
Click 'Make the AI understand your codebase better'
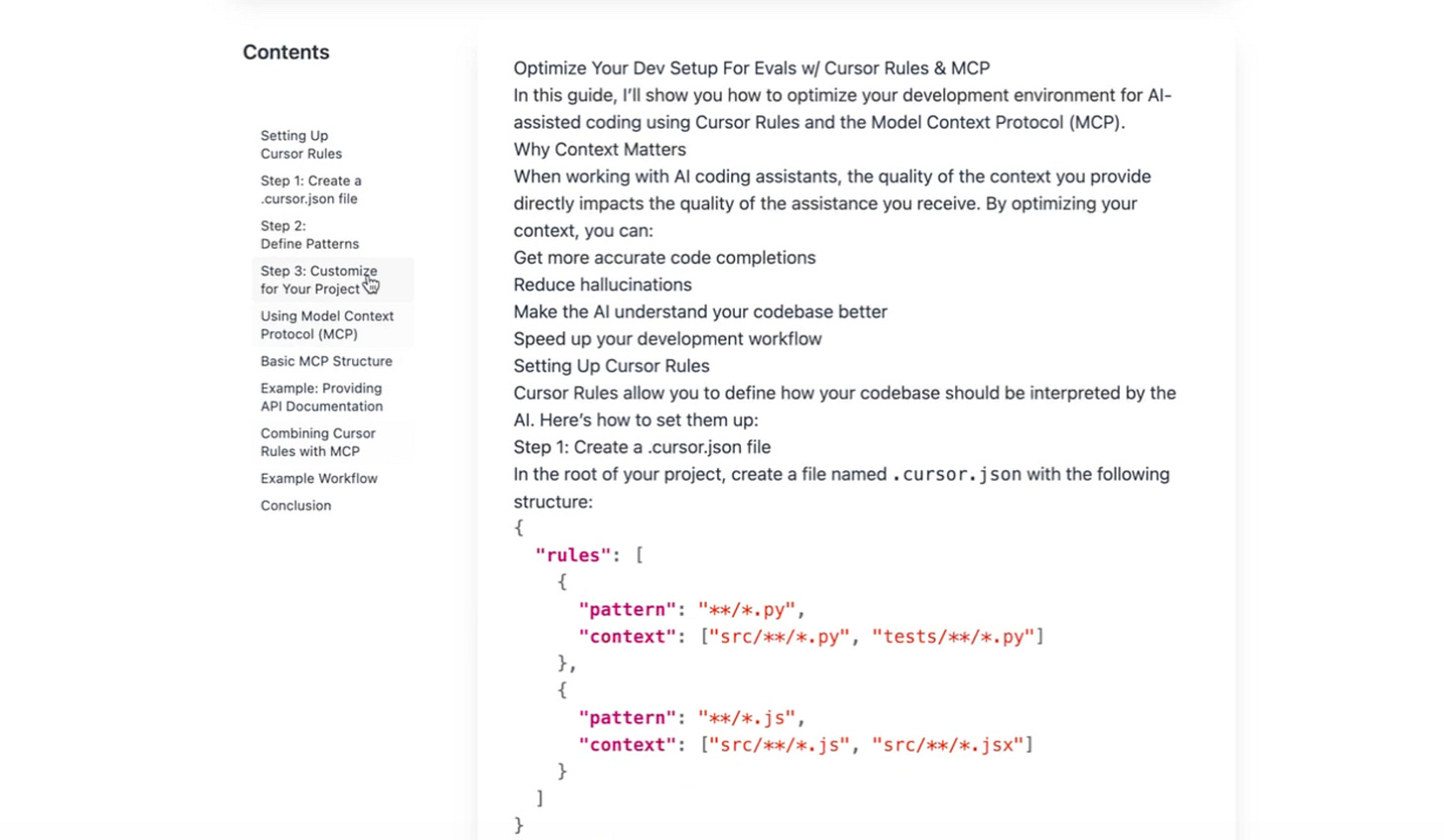point(700,311)
